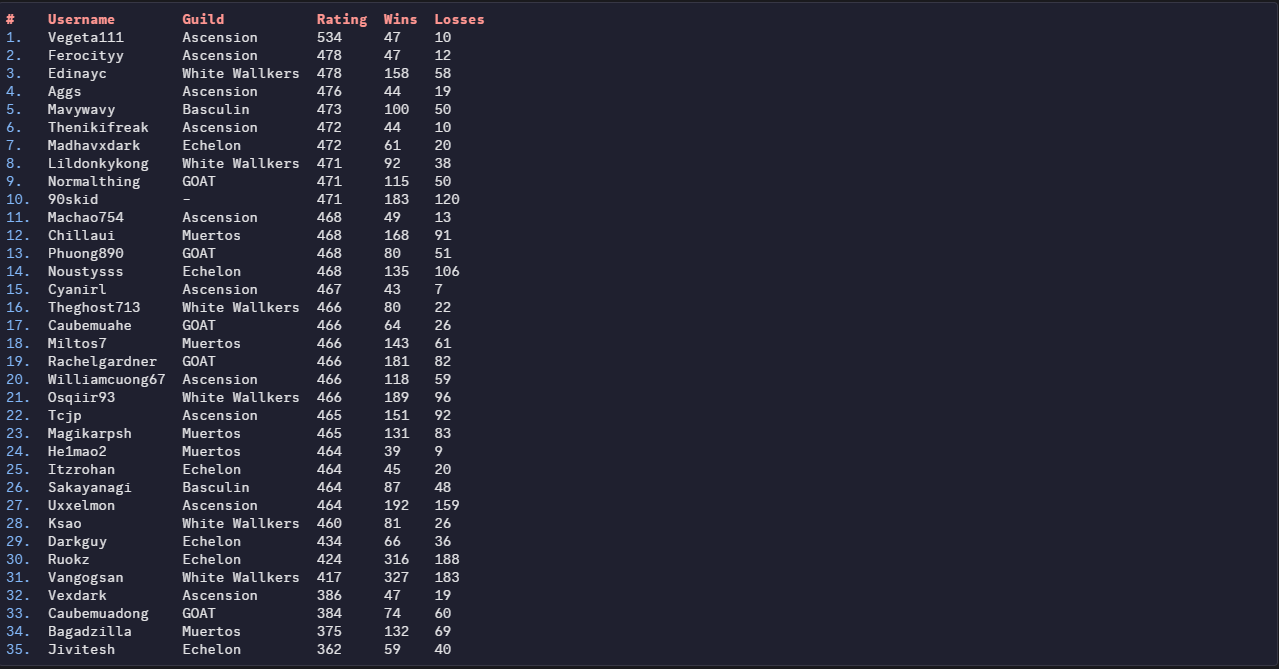
Task: Select username 90skid
Action: (x=73, y=199)
